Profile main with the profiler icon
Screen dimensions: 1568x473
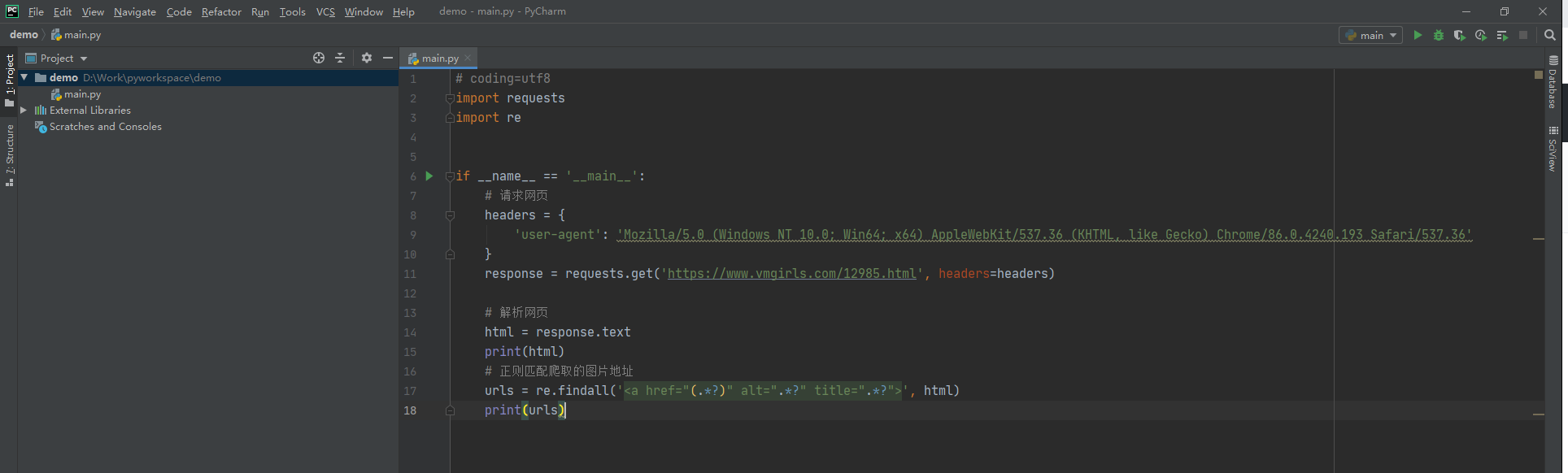point(1481,35)
